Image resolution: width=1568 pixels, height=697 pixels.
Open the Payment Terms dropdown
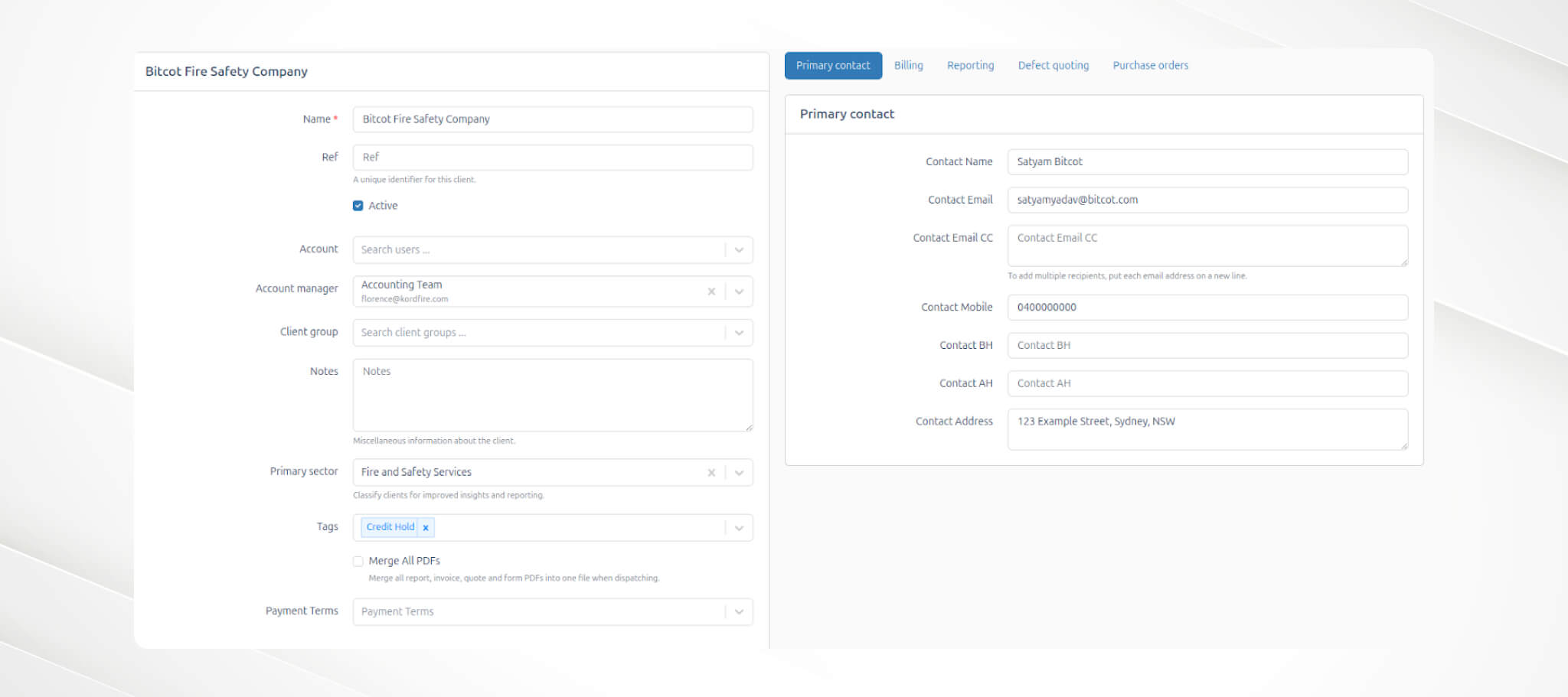[x=739, y=611]
